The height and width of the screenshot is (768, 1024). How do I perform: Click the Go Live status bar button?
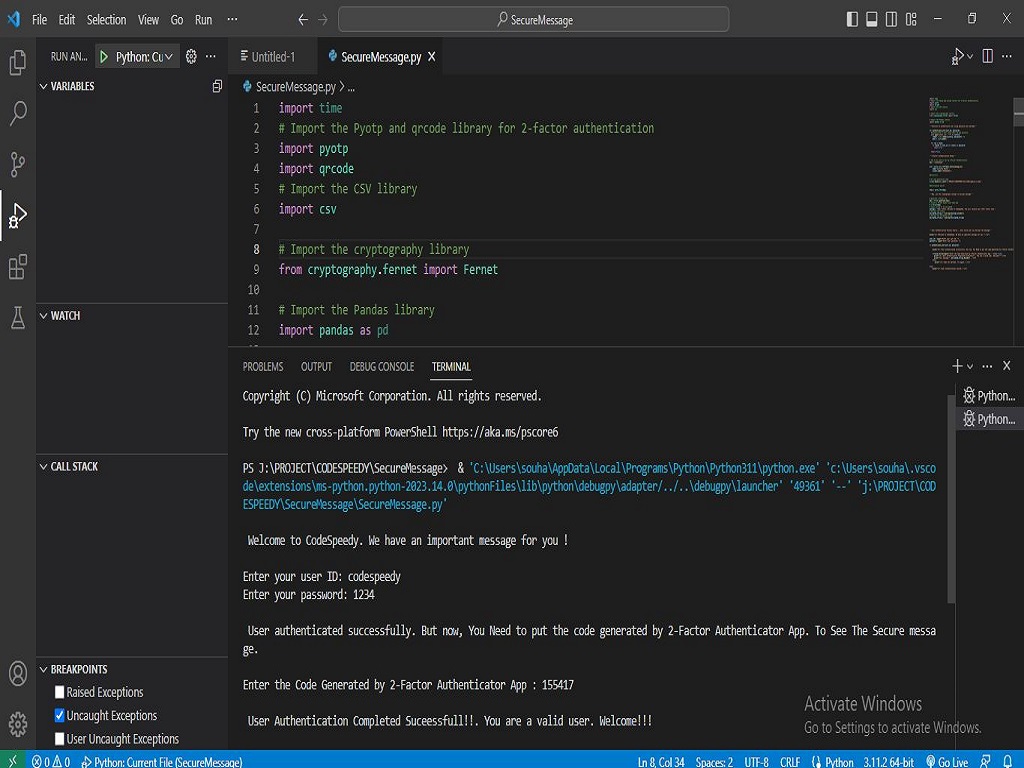point(947,761)
